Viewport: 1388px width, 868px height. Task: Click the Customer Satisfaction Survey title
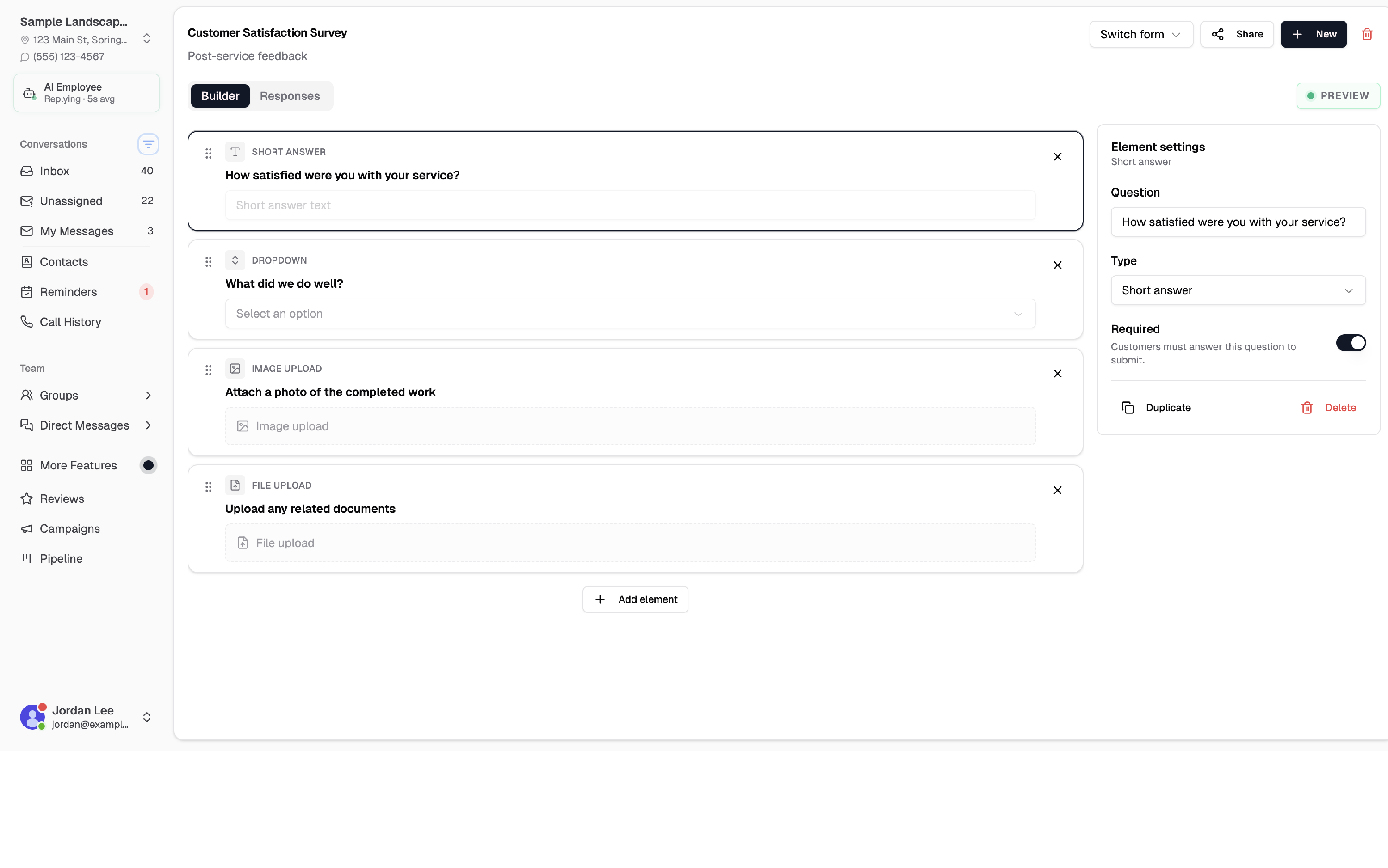tap(267, 33)
